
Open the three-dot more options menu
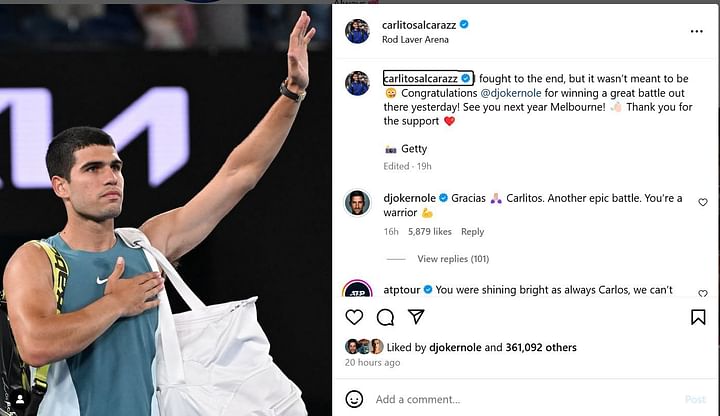click(697, 31)
